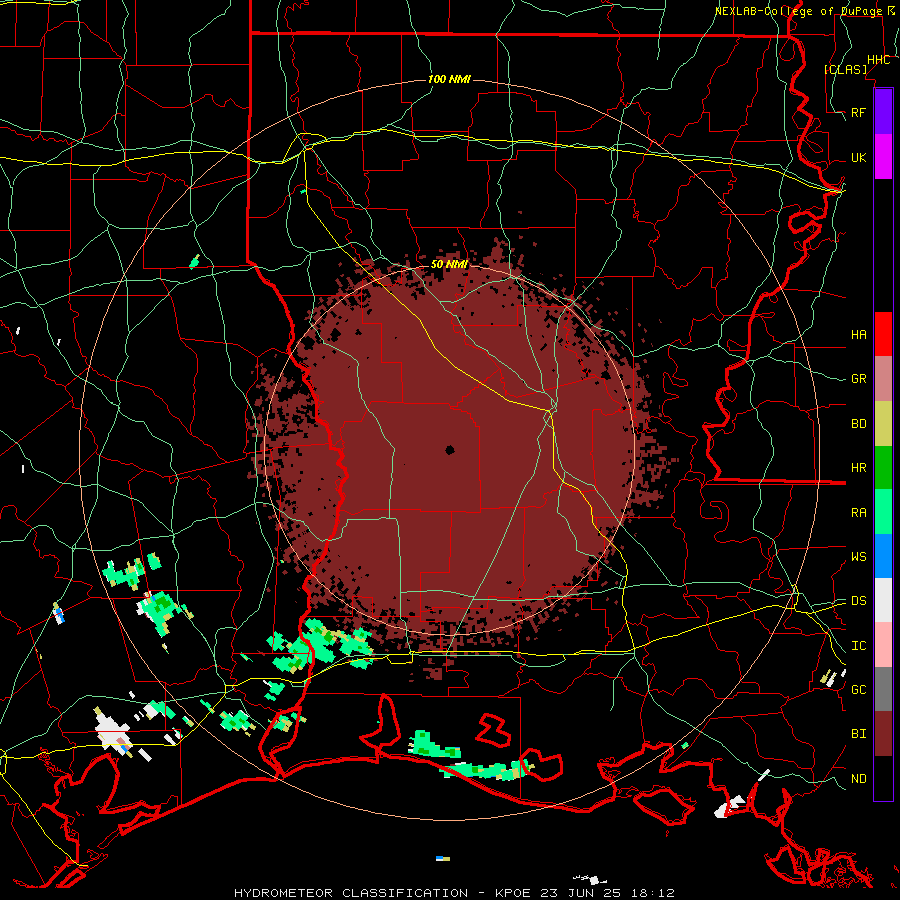This screenshot has height=900, width=900.
Task: Click the DS legend label
Action: coord(859,601)
